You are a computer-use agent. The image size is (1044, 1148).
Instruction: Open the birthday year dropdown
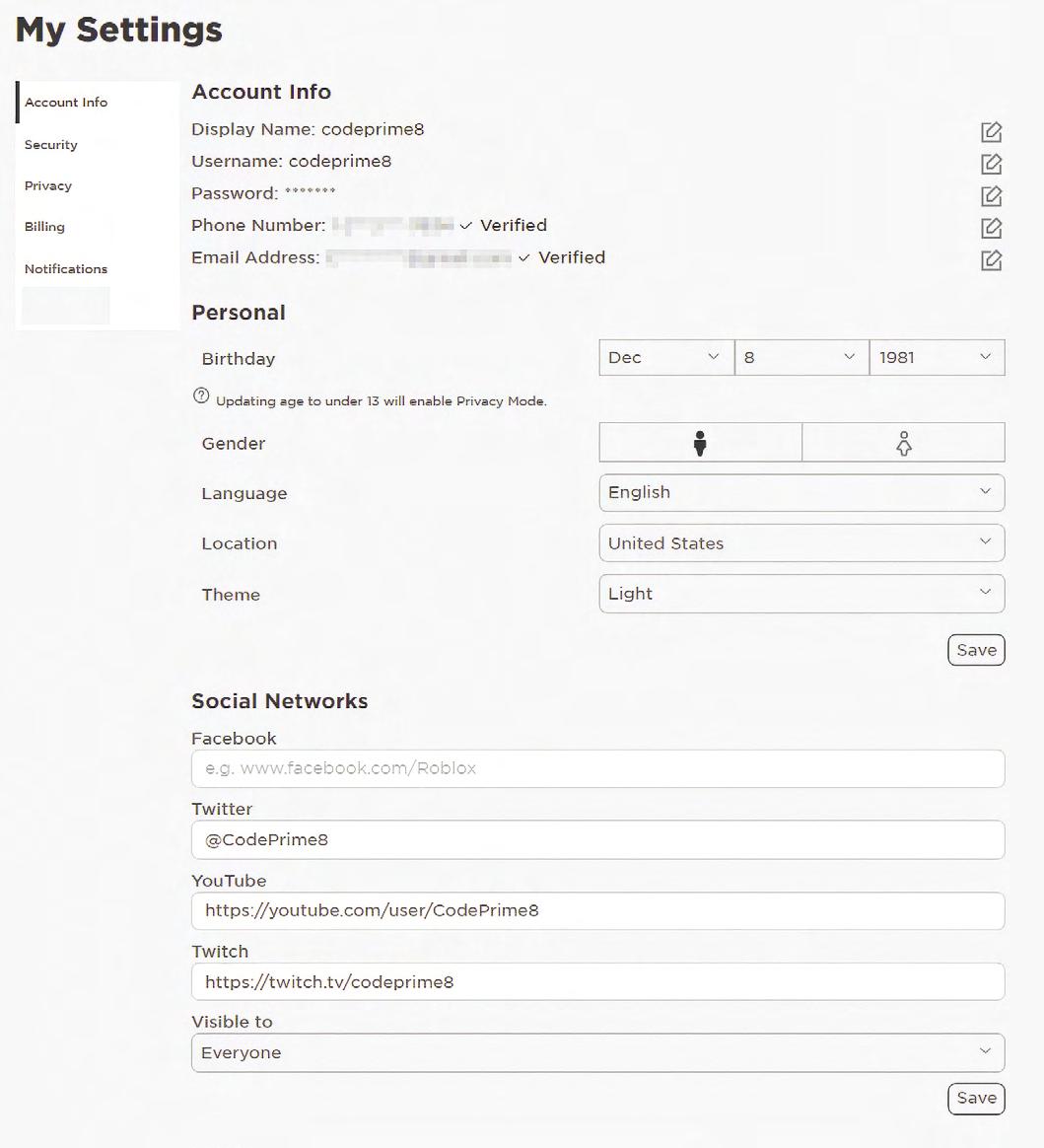(x=936, y=357)
